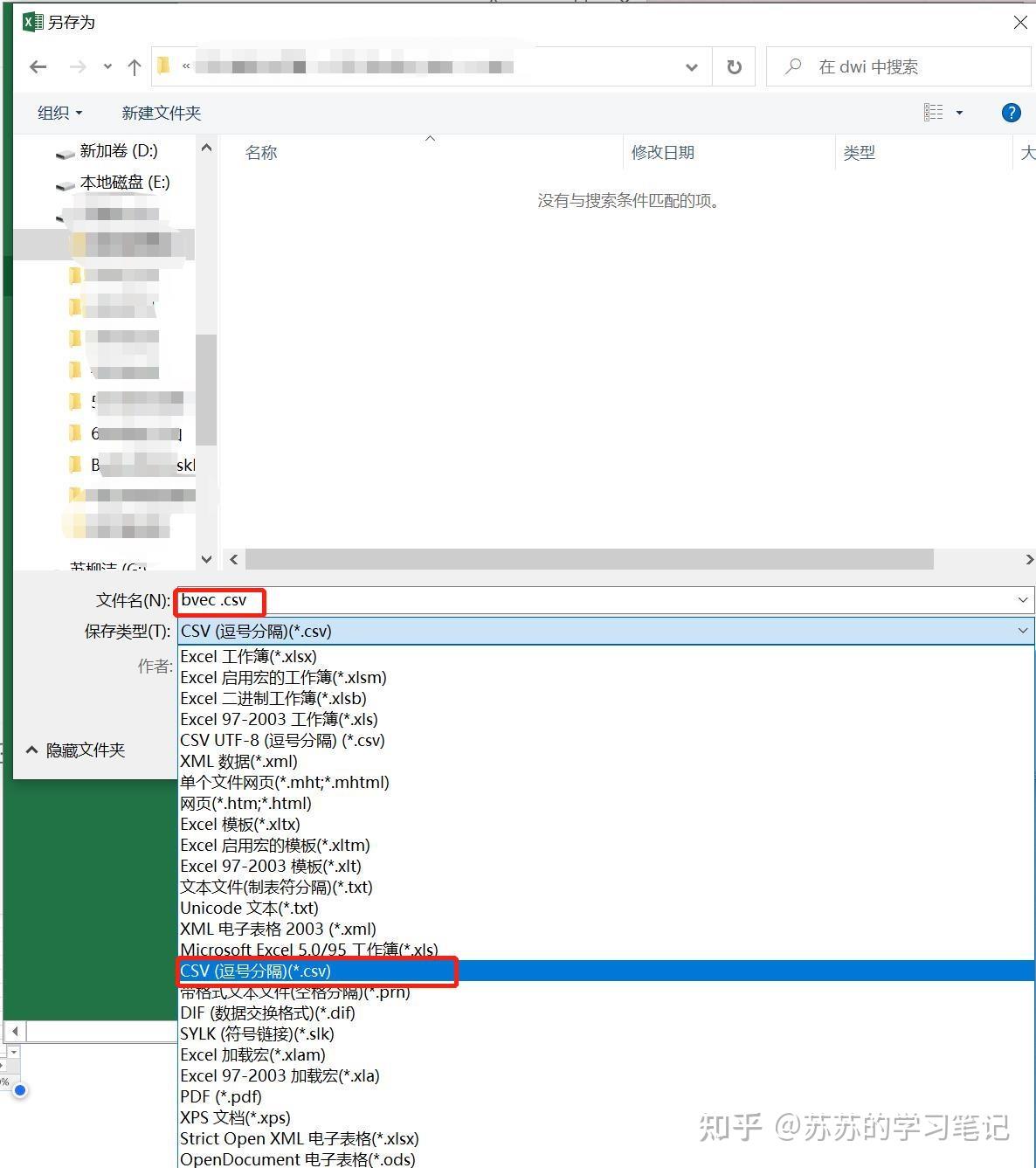The height and width of the screenshot is (1168, 1036).
Task: Click the refresh icon in address bar
Action: (733, 66)
